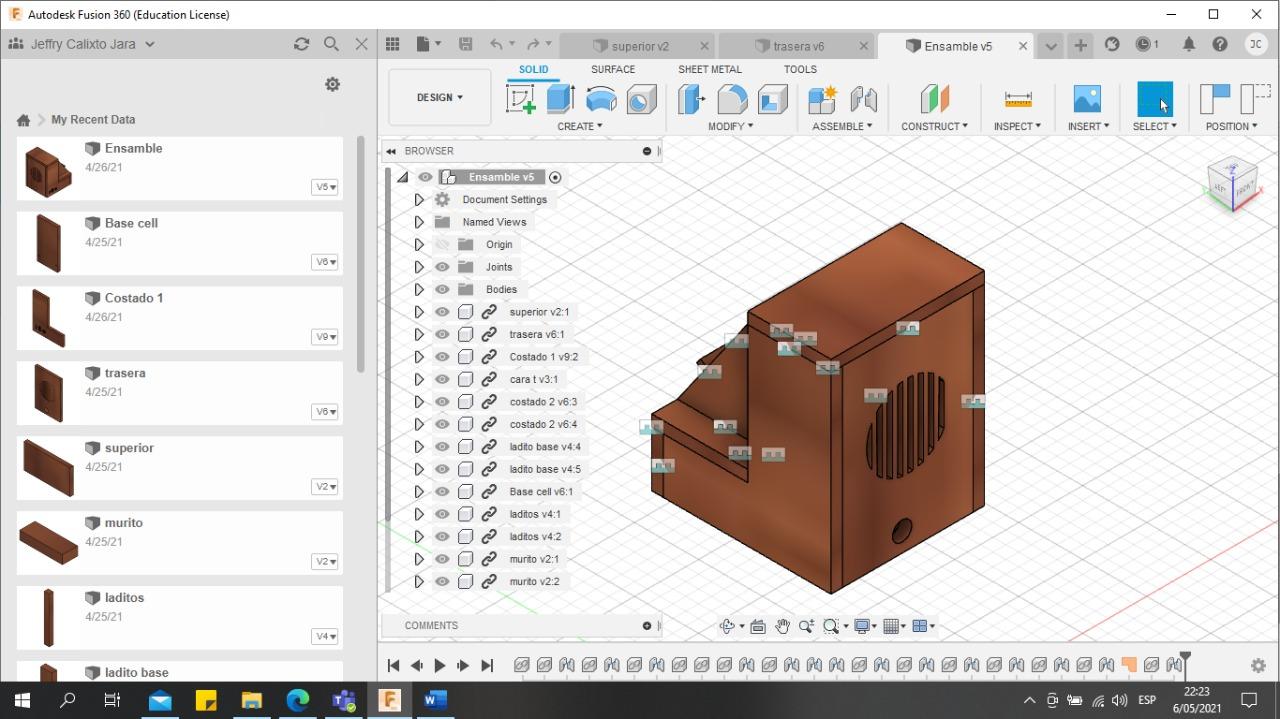Click the Joint tool in Assemble
Screen dimensions: 1280x719
point(863,99)
